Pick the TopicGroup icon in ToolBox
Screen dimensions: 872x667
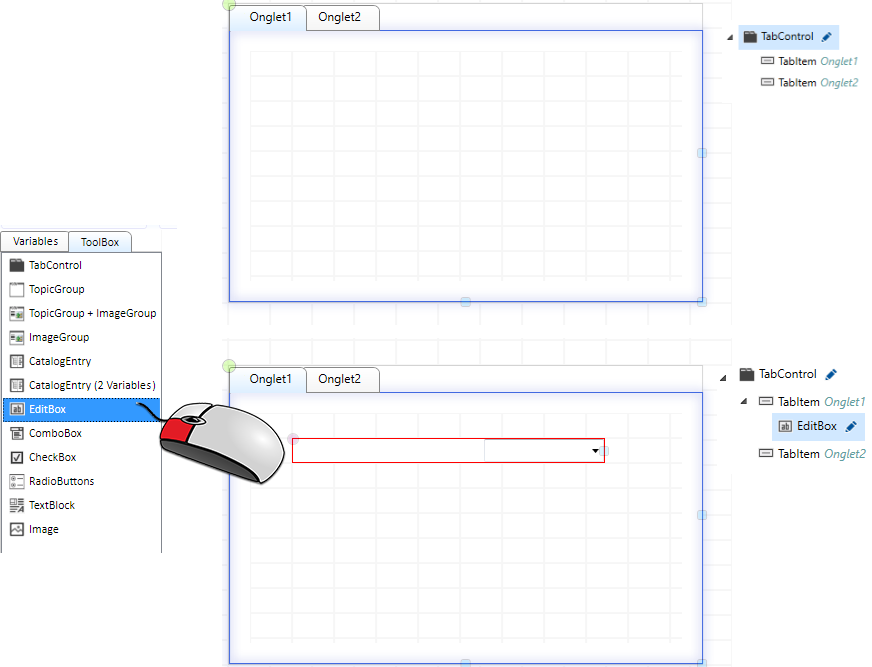pyautogui.click(x=17, y=289)
